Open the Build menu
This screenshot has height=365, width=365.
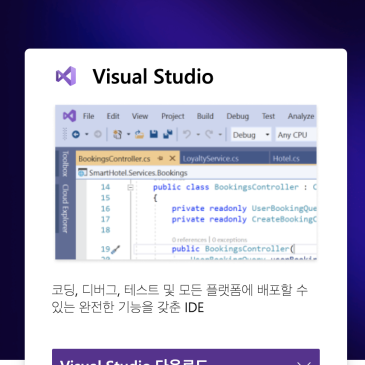pos(205,116)
